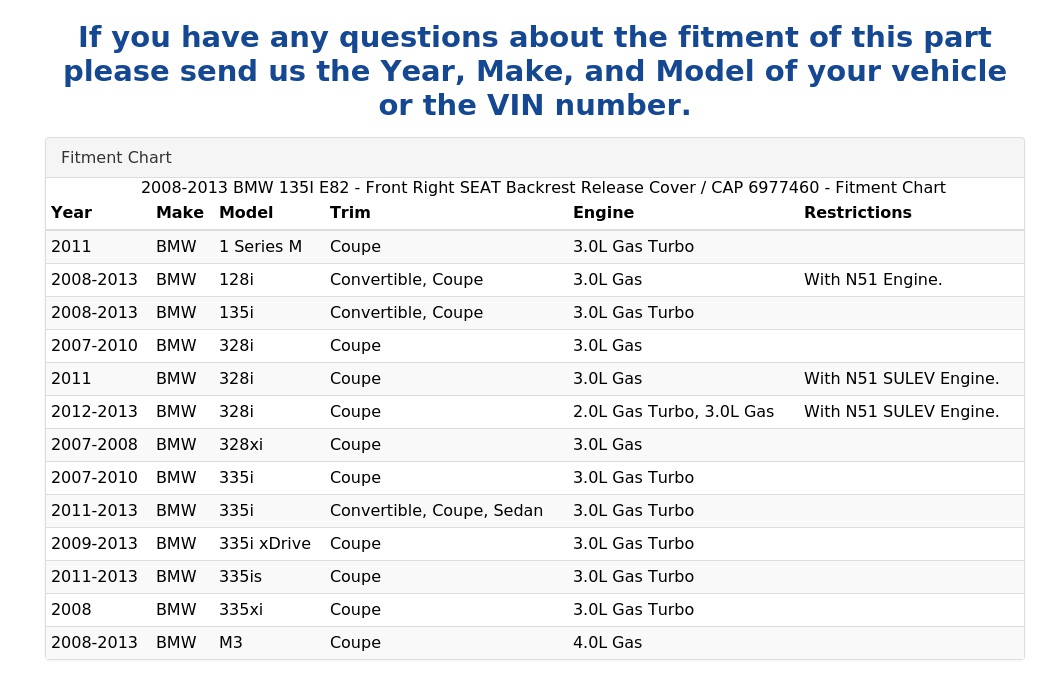
Task: Click the Restrictions column header
Action: point(858,212)
